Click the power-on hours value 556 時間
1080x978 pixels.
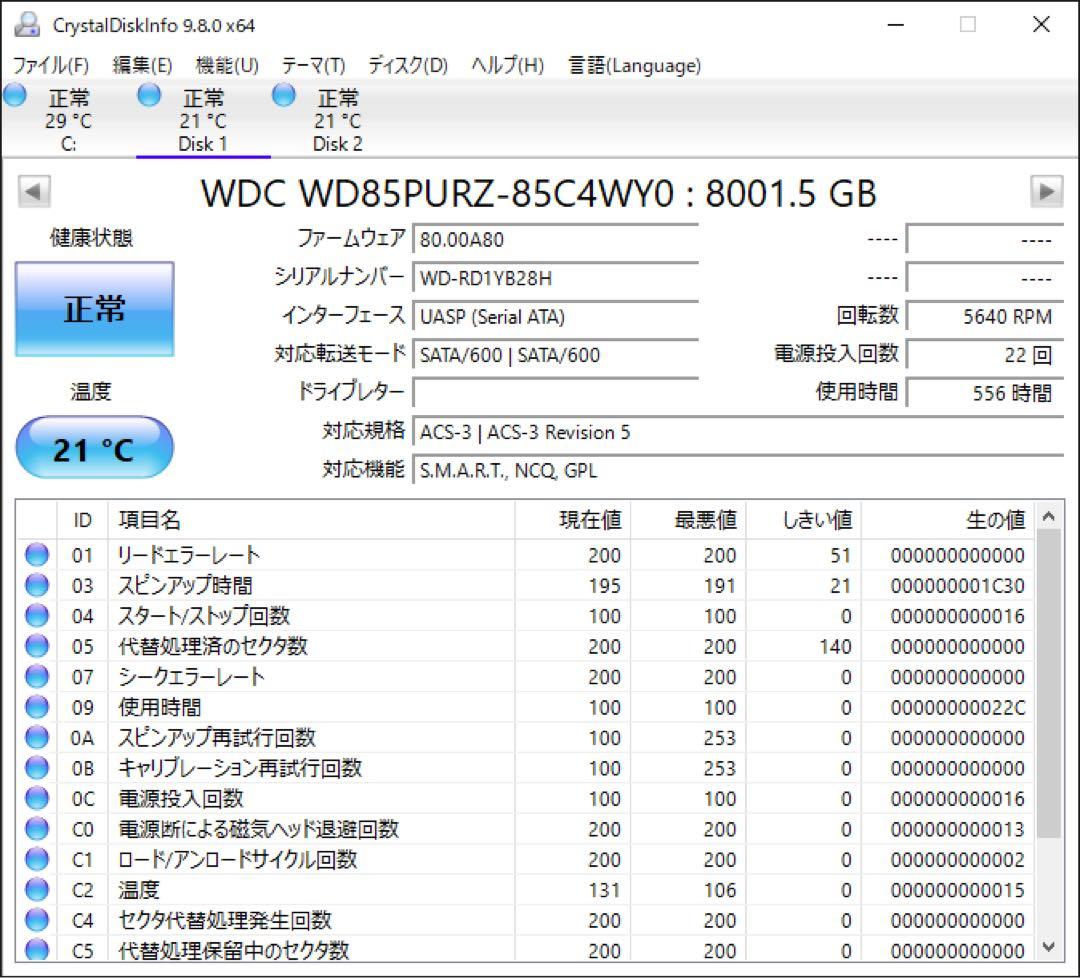click(985, 393)
